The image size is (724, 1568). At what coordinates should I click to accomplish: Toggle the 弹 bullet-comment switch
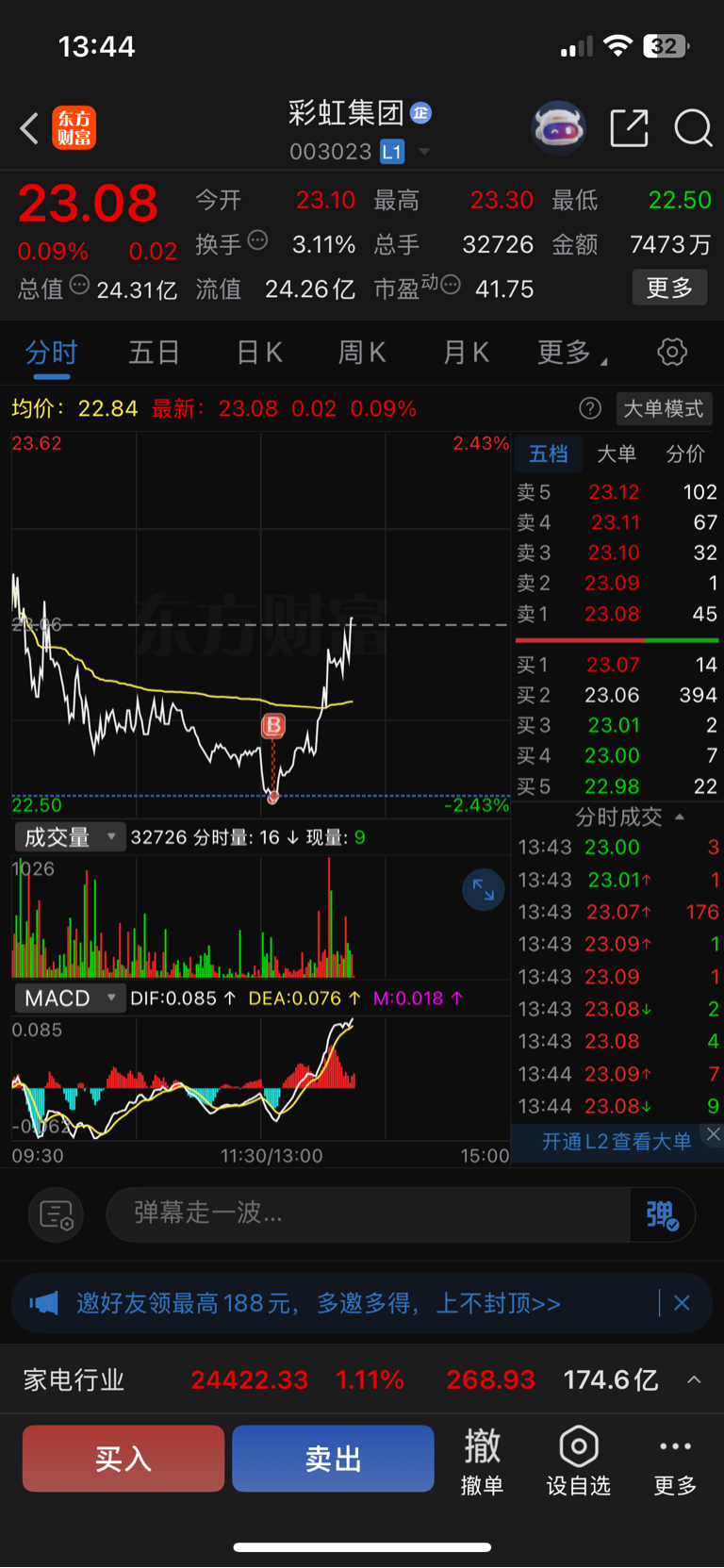click(x=663, y=1214)
